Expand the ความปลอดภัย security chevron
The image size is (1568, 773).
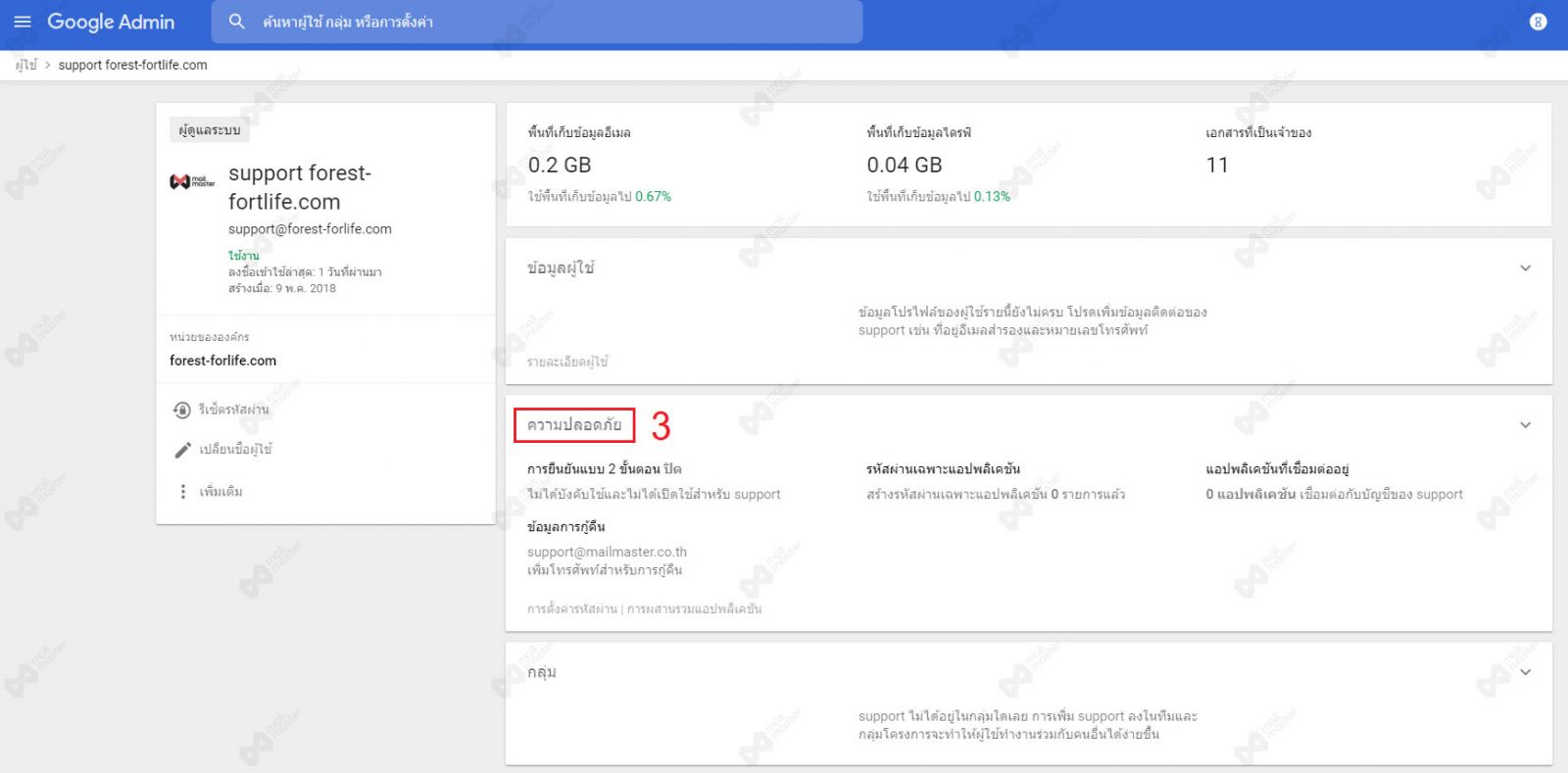(x=1525, y=424)
